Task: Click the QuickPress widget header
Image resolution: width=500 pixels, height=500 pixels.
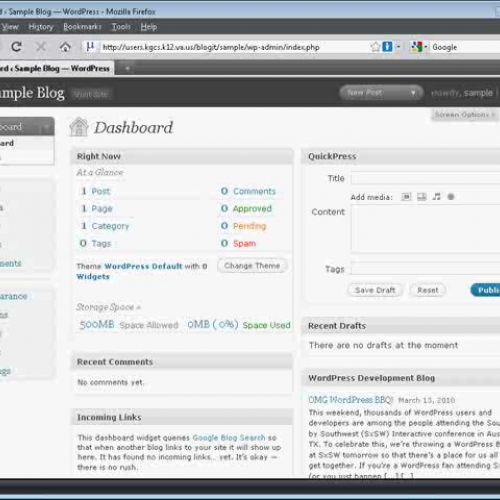Action: 401,156
